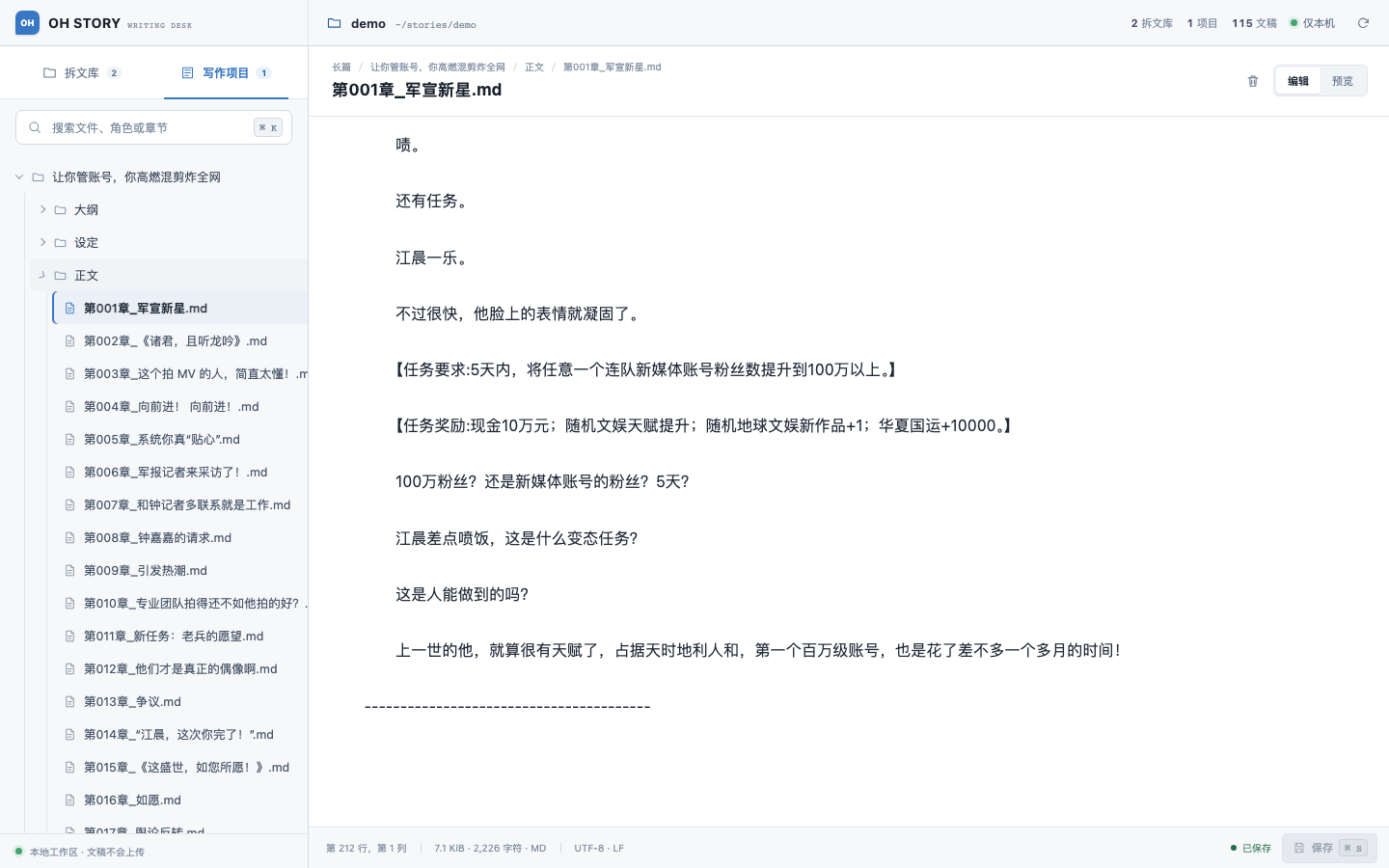Click the line starting 【任务要求:5天内

(649, 369)
